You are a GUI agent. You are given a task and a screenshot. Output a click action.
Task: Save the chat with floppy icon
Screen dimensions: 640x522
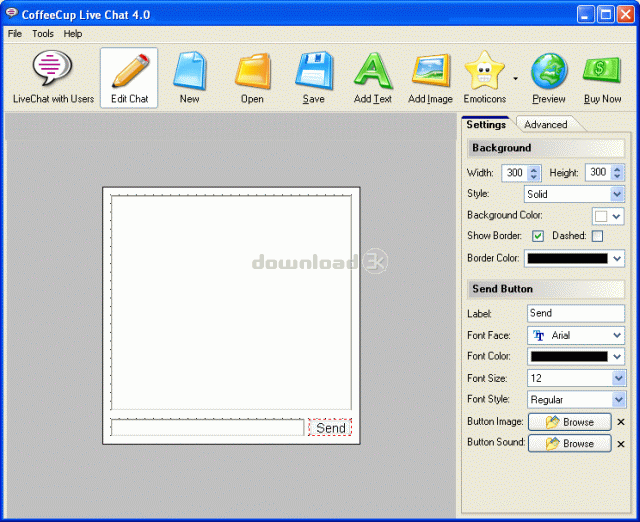pyautogui.click(x=313, y=78)
